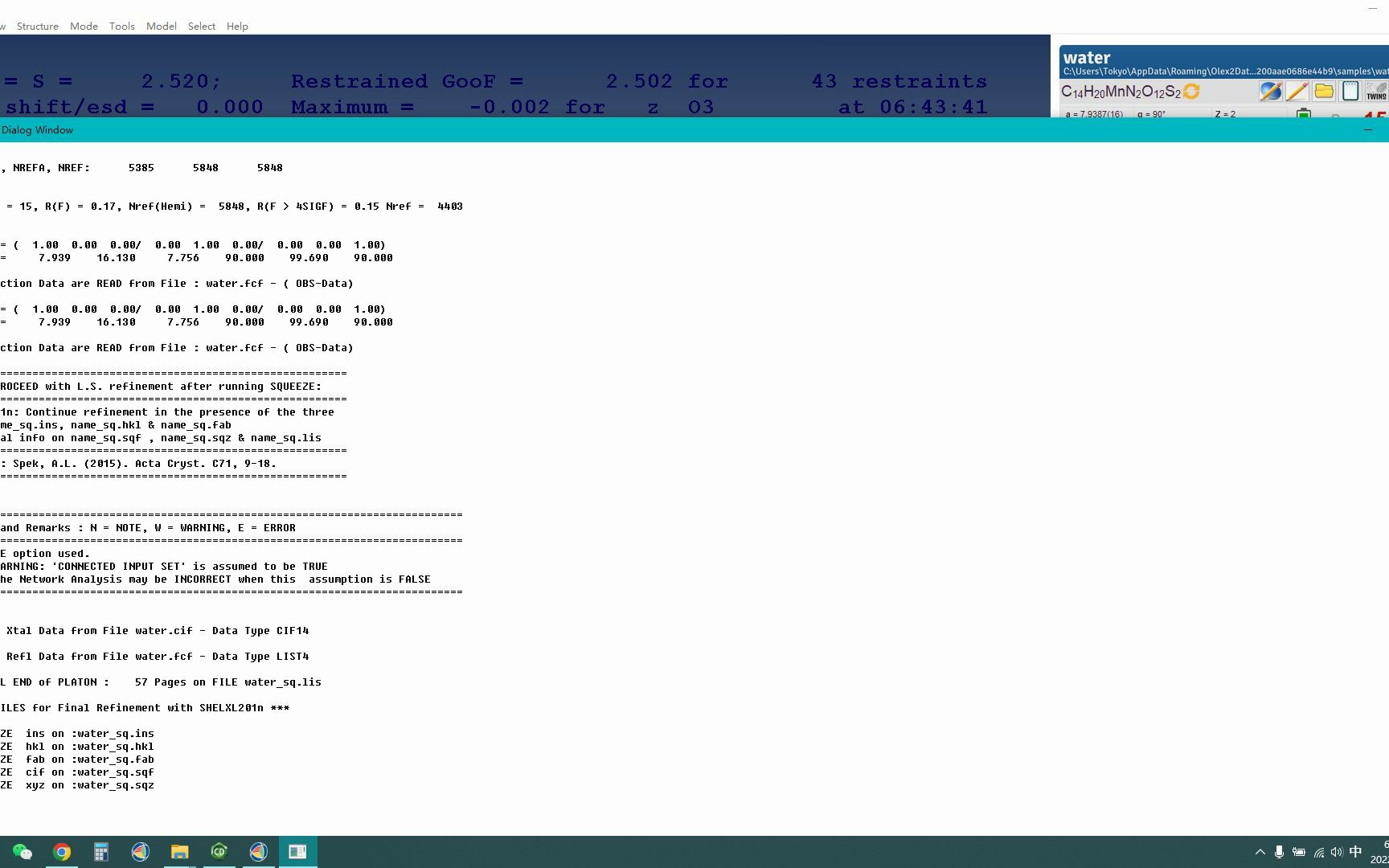The height and width of the screenshot is (868, 1389).
Task: Click the 'Final Refinement with SHELXL201n' line
Action: [x=145, y=708]
